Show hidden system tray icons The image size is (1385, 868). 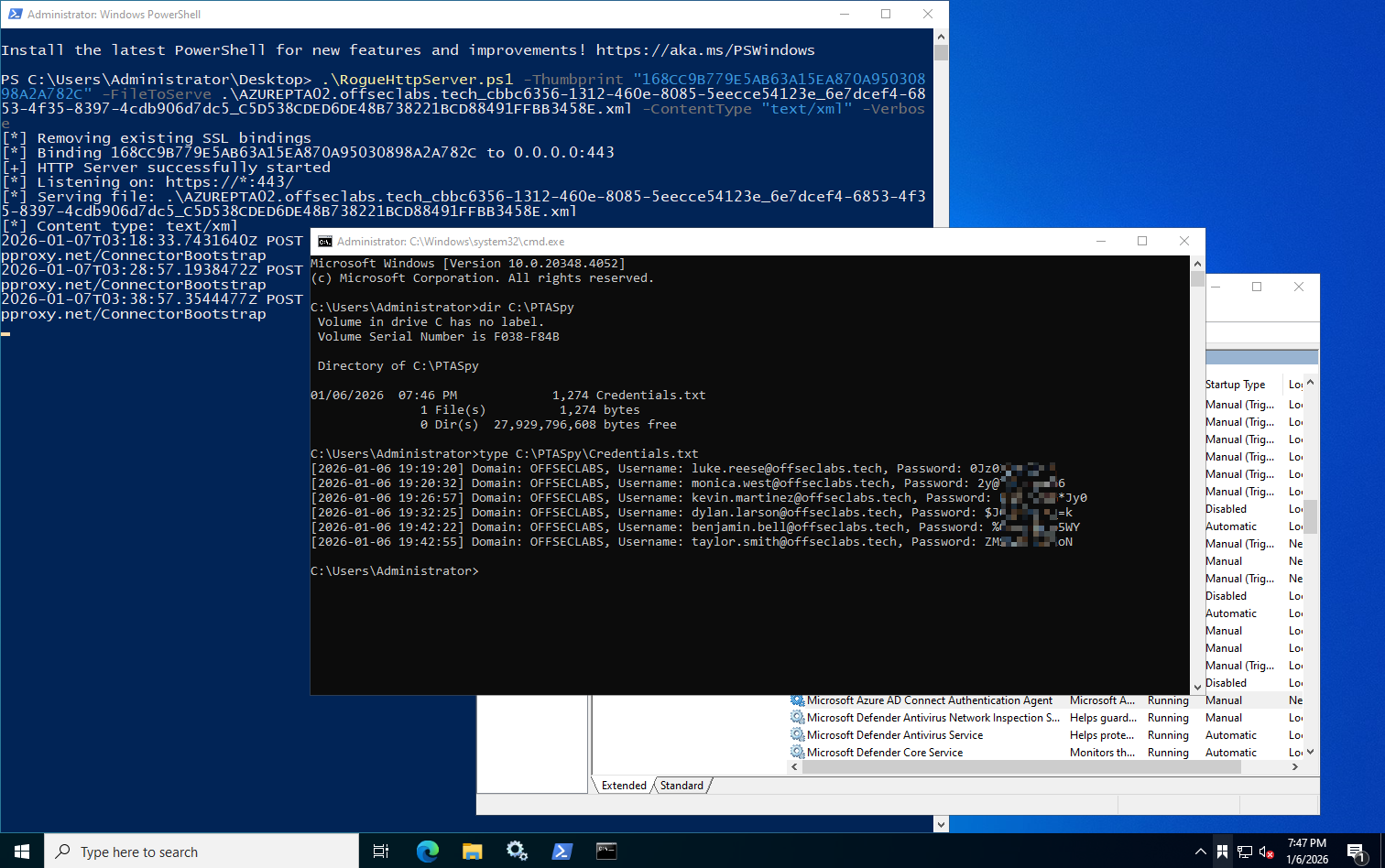pos(1201,852)
